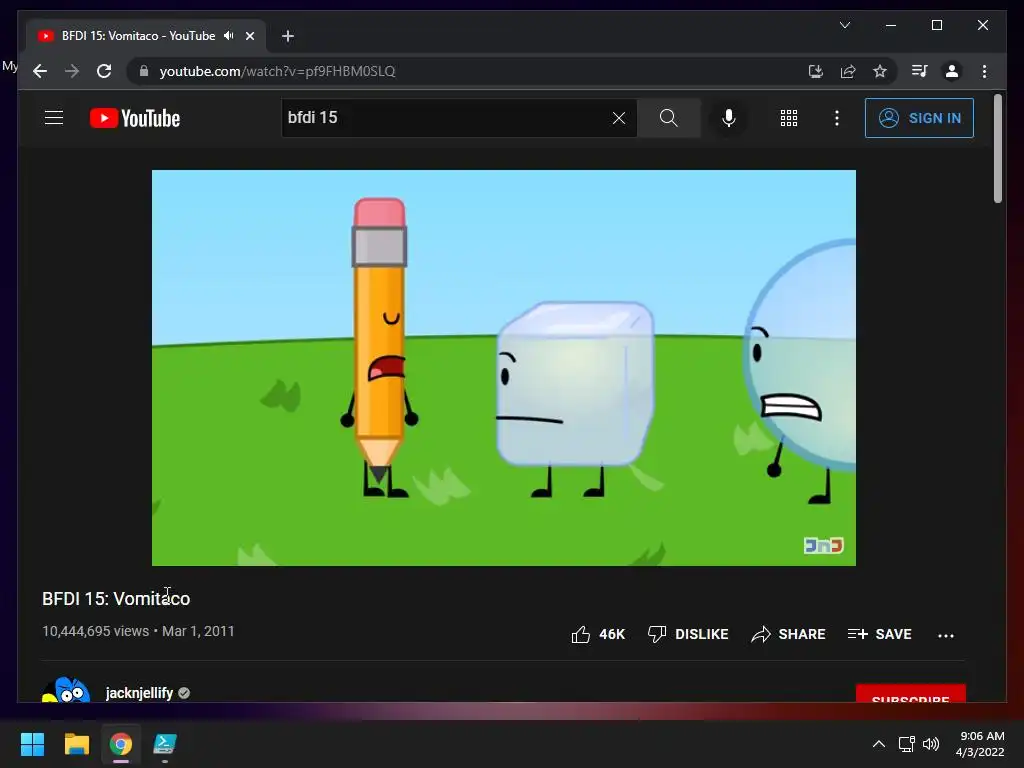The image size is (1024, 768).
Task: Open volume tray icon
Action: point(931,744)
